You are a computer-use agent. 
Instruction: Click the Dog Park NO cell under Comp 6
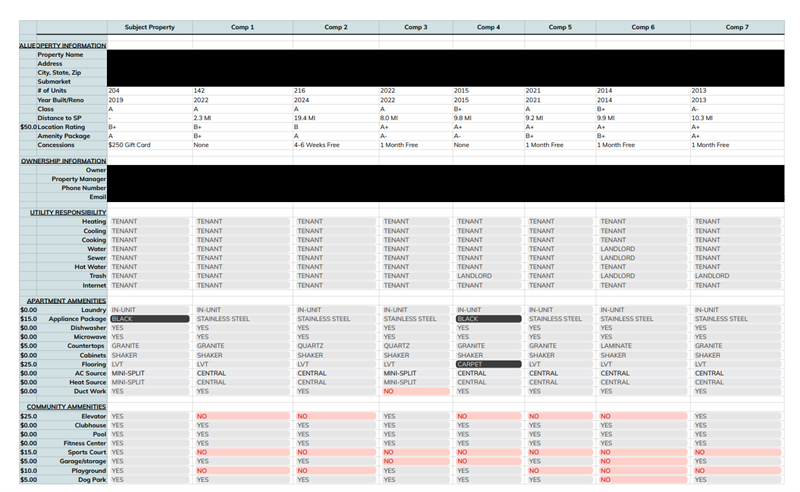[x=643, y=480]
